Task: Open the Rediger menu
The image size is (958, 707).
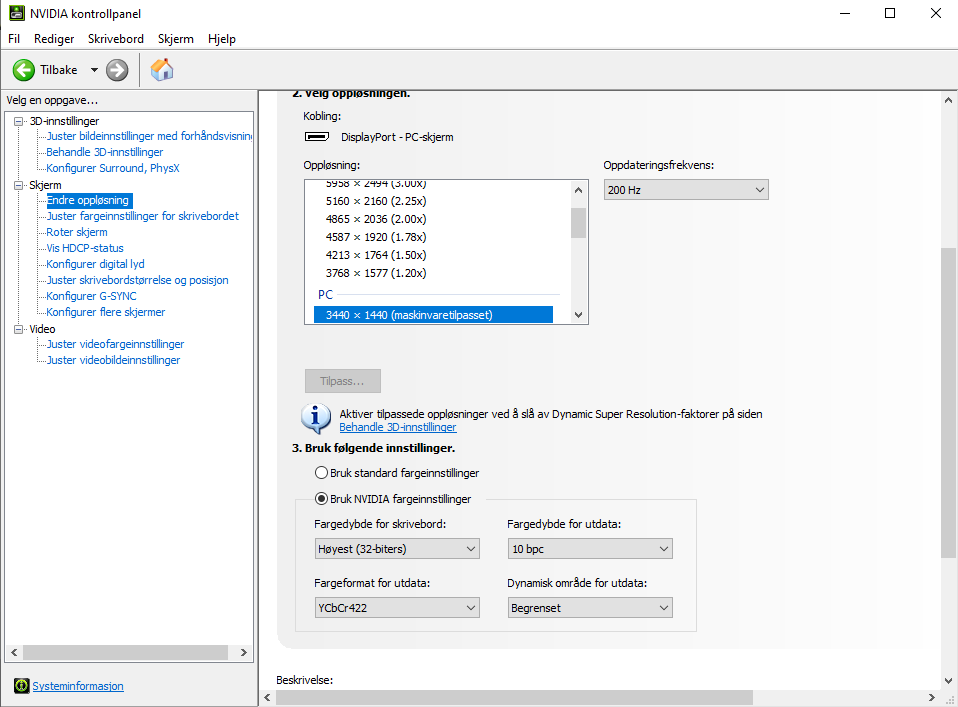Action: point(54,38)
